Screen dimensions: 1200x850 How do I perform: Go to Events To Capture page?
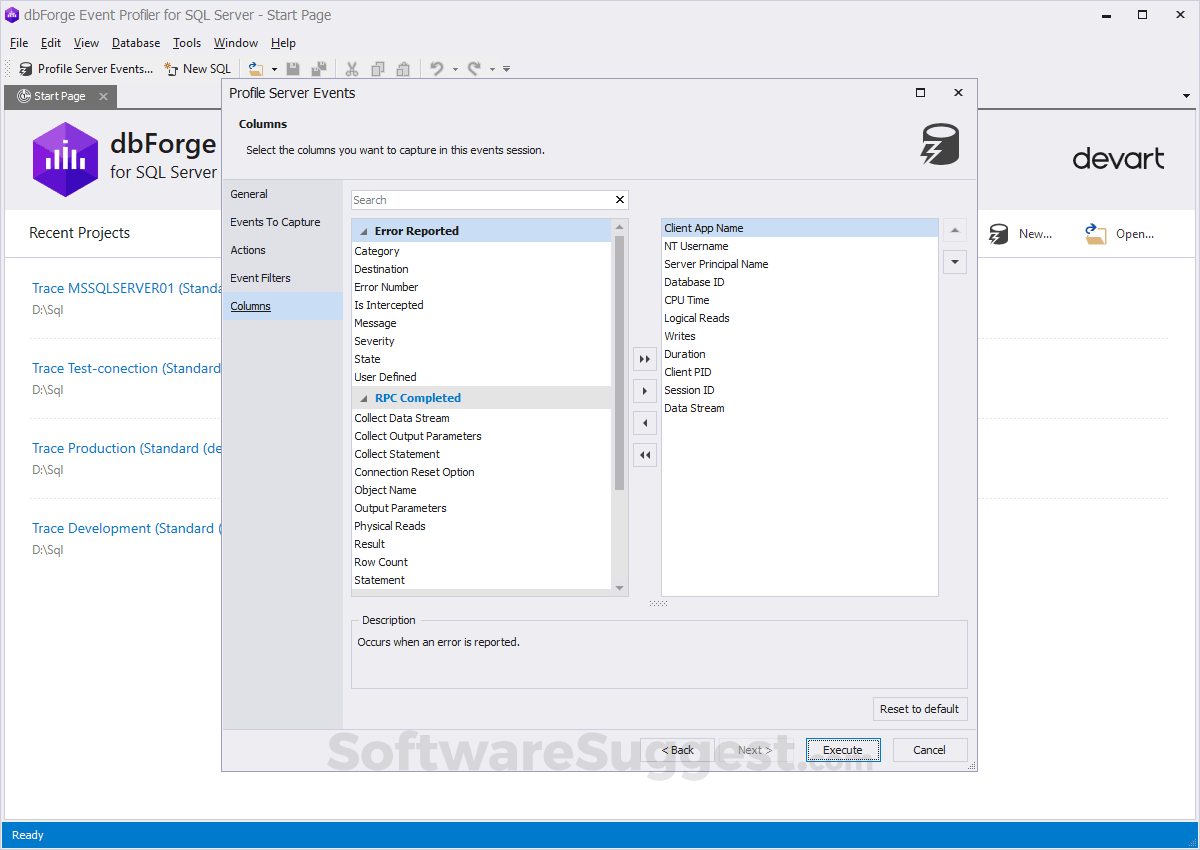click(275, 222)
